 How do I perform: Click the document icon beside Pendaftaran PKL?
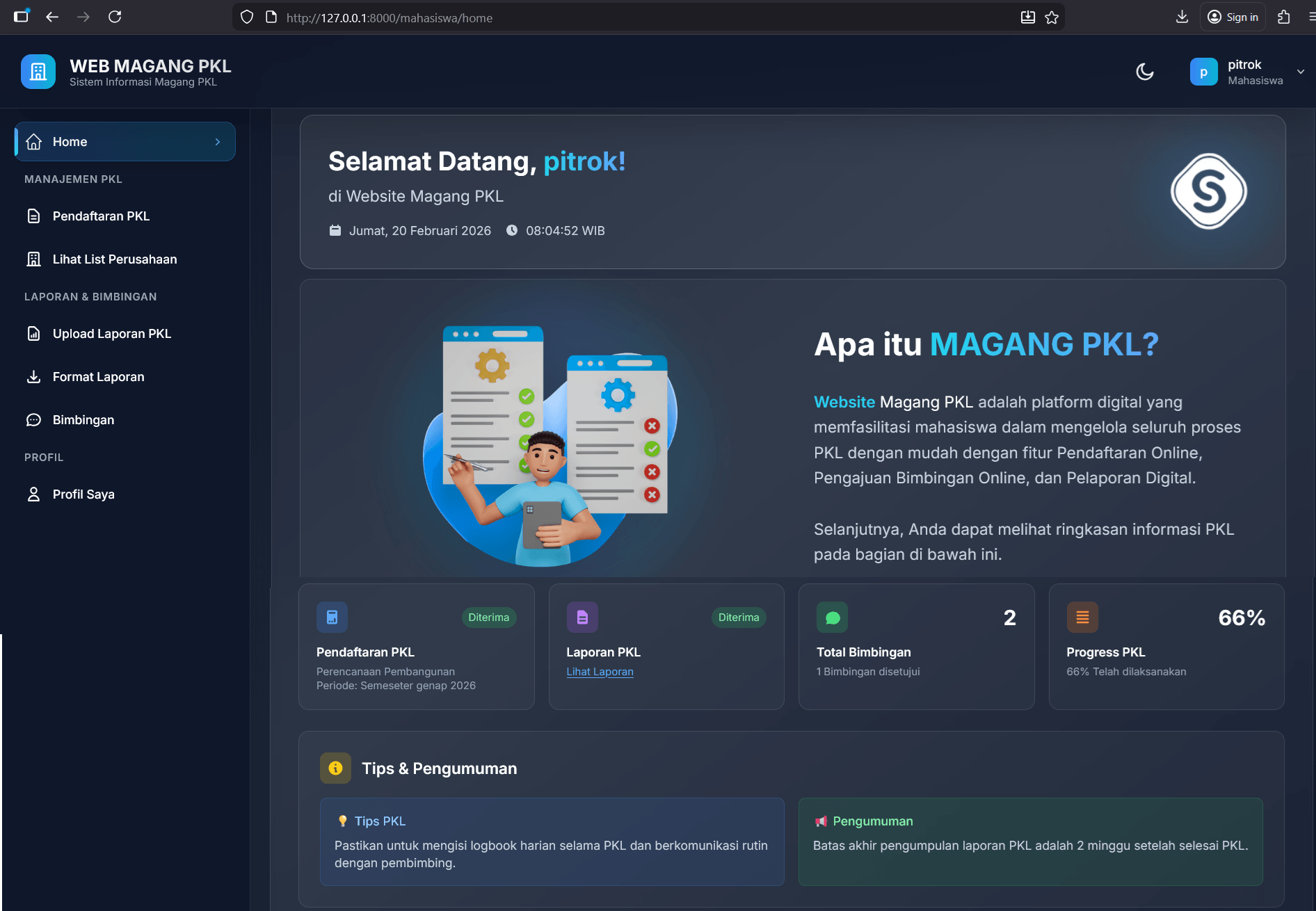(x=33, y=216)
